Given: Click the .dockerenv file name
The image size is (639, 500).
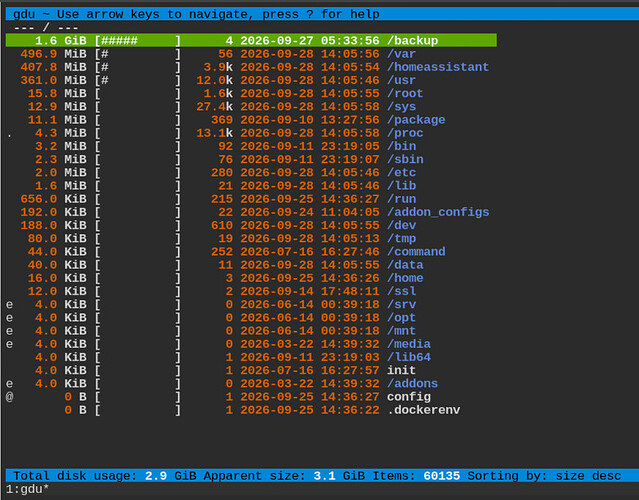Looking at the screenshot, I should tap(423, 410).
